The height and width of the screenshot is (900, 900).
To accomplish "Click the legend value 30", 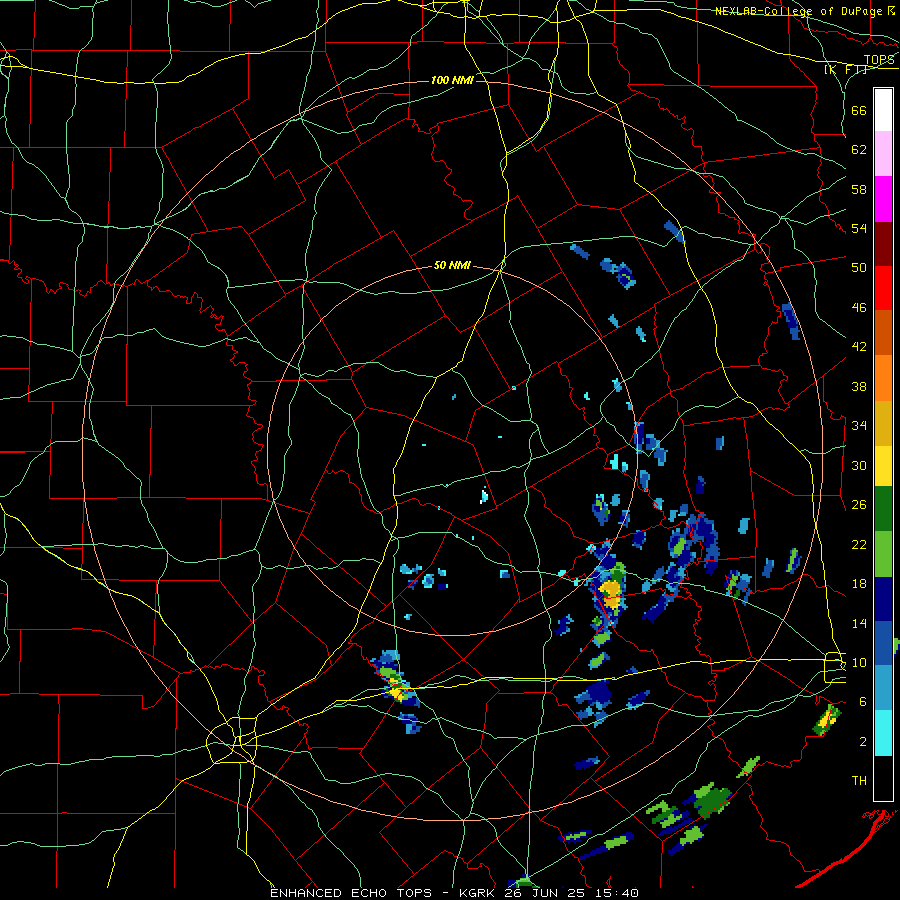I will (859, 465).
